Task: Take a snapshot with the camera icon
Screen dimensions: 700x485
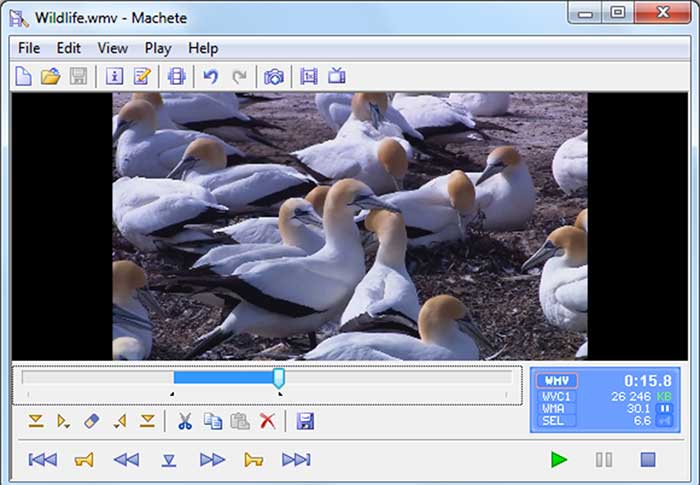Action: 274,77
